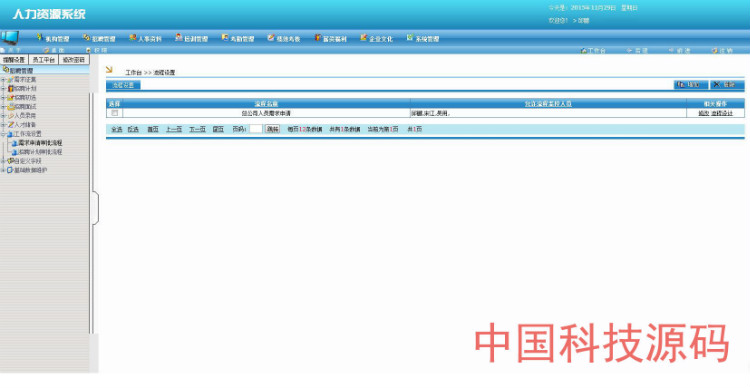Expand the 人员录用 tree node

click(x=3, y=116)
